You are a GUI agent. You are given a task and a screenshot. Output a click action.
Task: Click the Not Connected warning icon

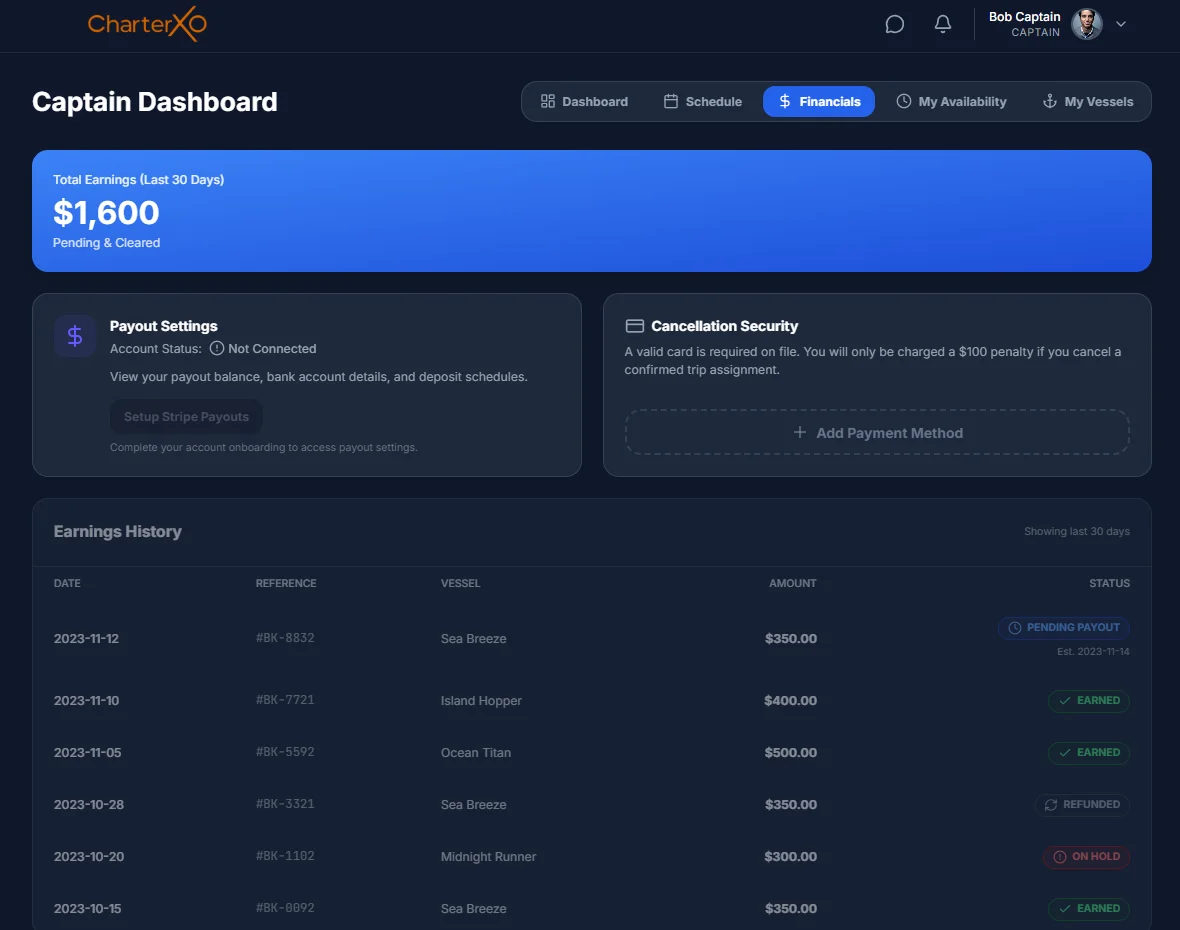tap(217, 348)
